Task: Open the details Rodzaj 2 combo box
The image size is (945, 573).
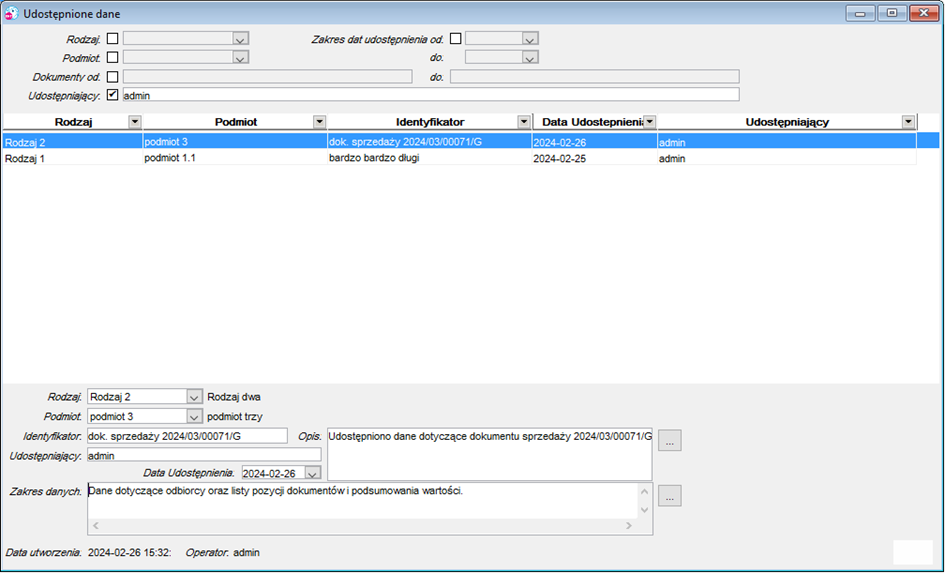Action: click(194, 397)
